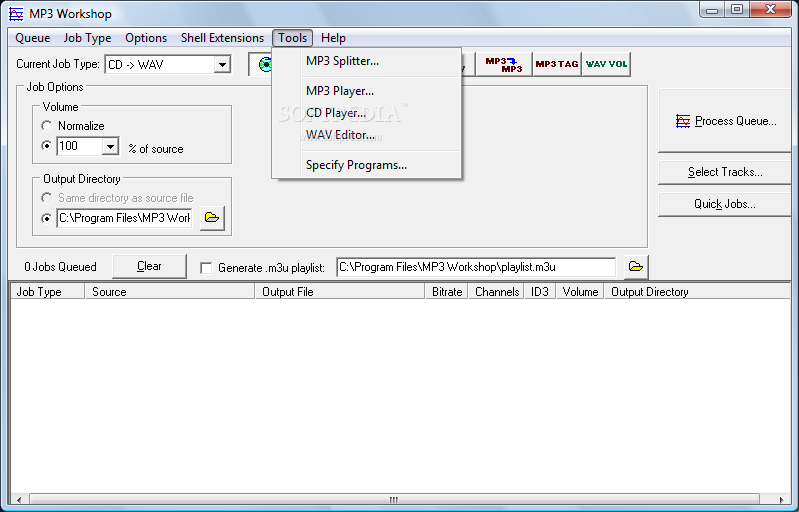Click the Process Queue button

[726, 121]
